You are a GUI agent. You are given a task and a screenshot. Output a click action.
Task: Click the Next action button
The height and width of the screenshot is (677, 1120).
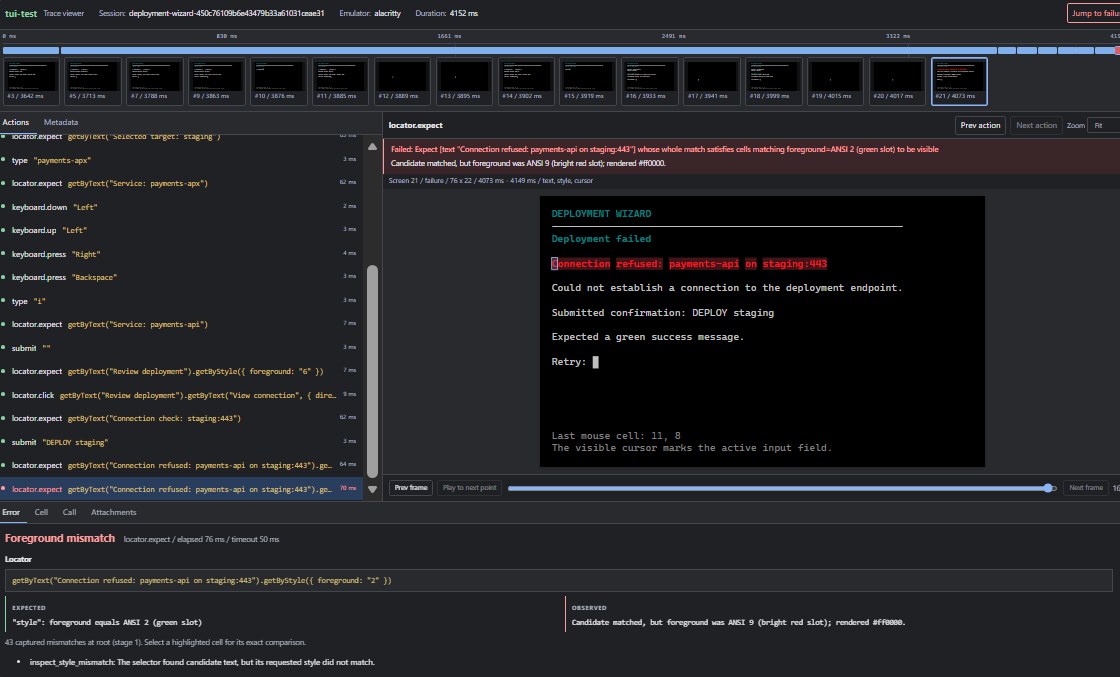click(x=1036, y=125)
